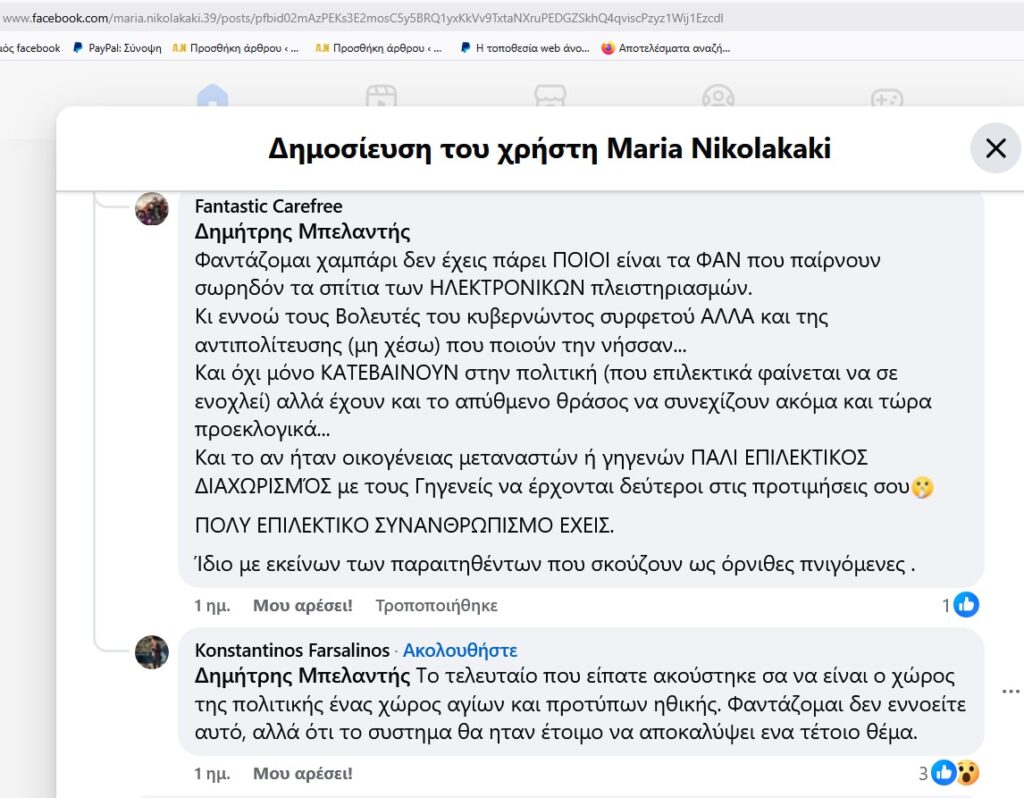1024x798 pixels.
Task: Open Konstantinos Farsalinos' profile picture
Action: (152, 652)
